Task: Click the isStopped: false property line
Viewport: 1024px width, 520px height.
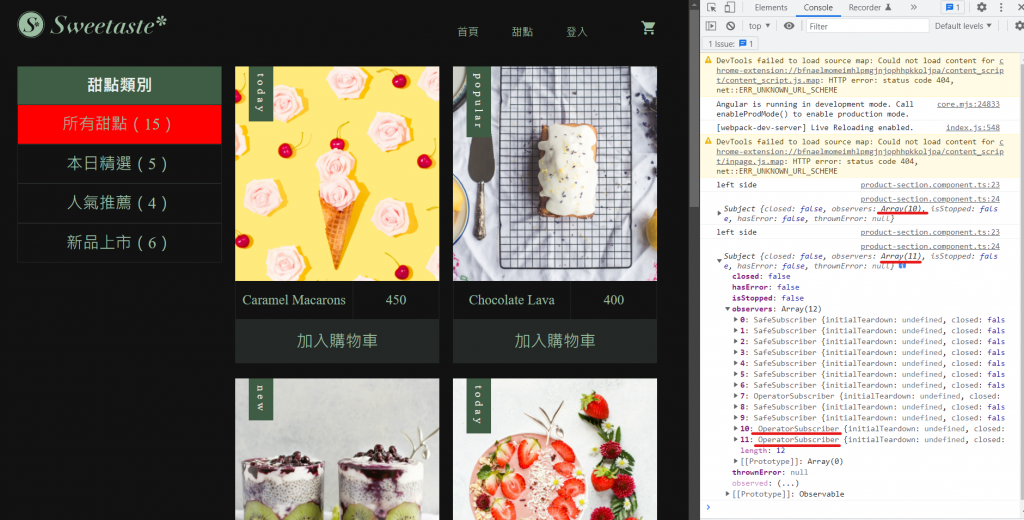Action: pos(768,298)
